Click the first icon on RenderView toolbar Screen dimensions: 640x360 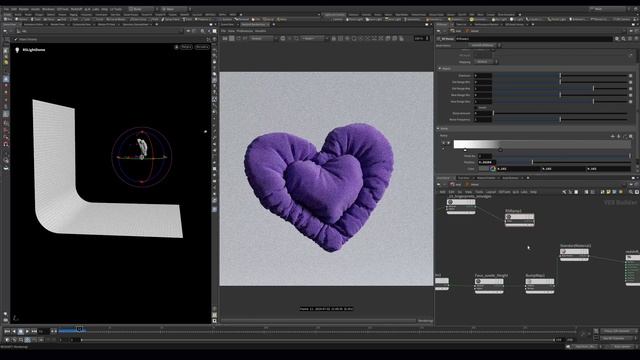point(225,38)
